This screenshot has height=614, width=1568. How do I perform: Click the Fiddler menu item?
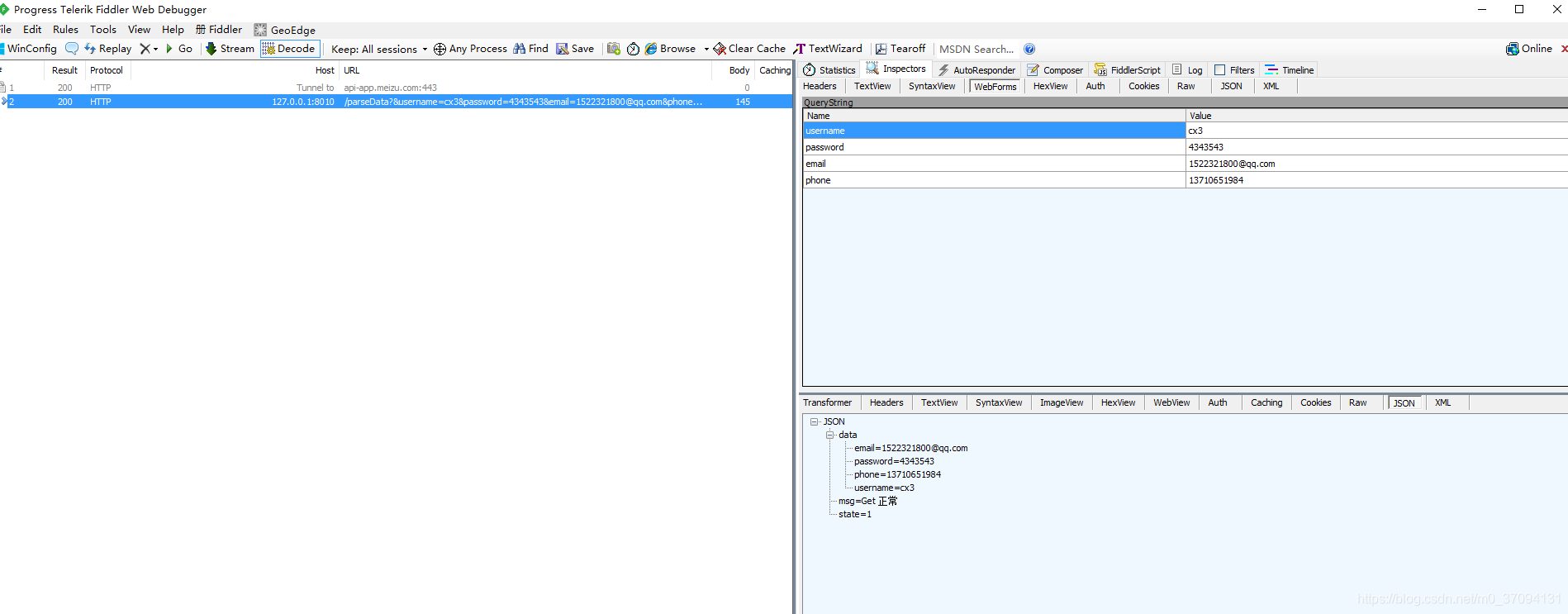pos(219,29)
